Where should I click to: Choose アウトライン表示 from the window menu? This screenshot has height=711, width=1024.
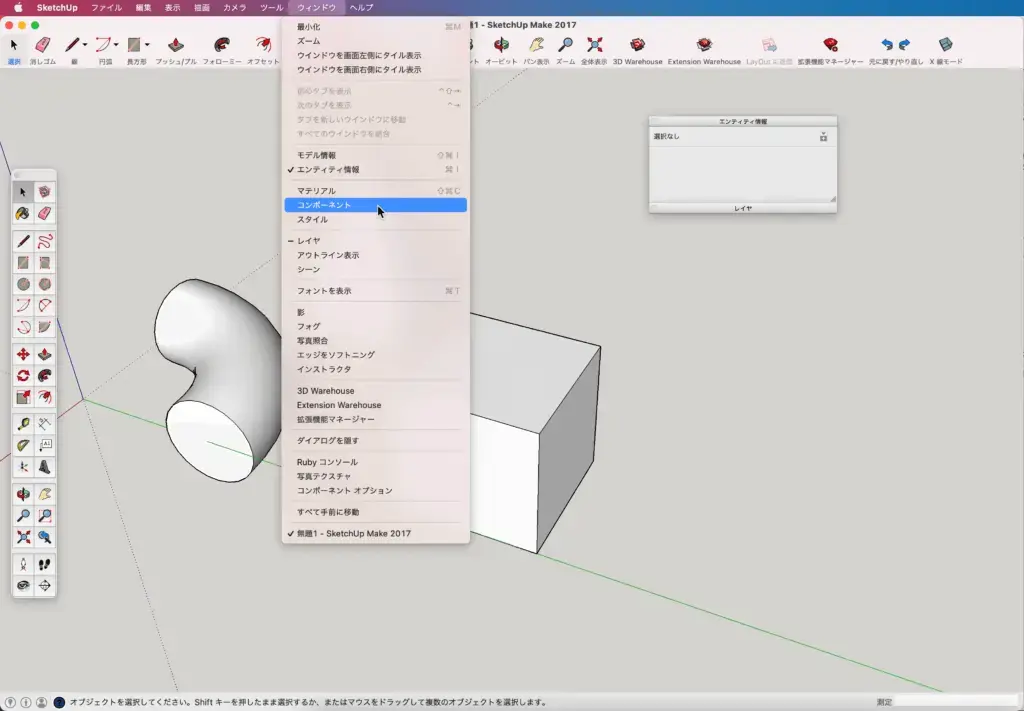coord(376,255)
